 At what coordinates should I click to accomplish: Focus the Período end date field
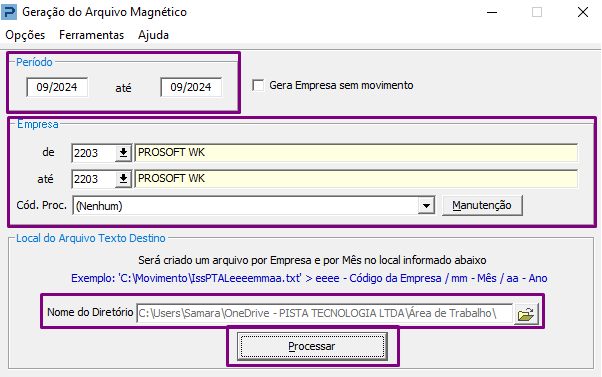(x=191, y=87)
